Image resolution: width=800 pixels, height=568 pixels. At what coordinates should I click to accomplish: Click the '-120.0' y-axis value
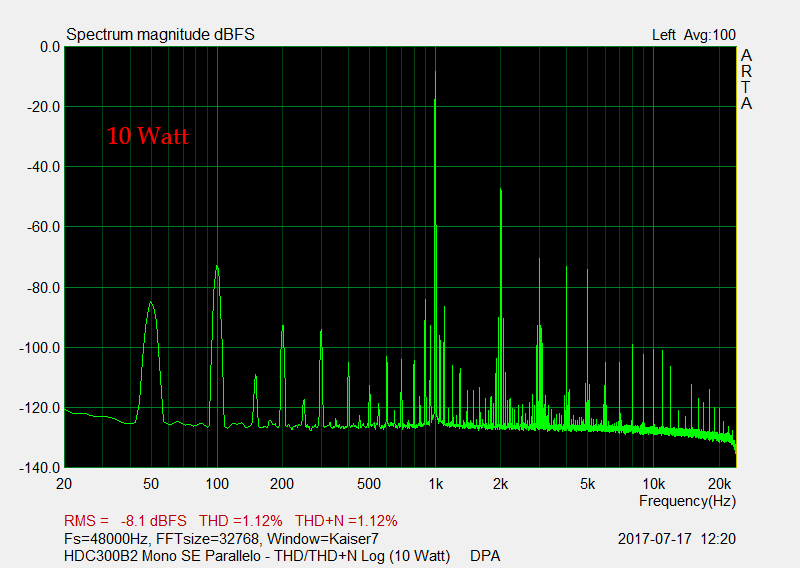click(x=40, y=408)
